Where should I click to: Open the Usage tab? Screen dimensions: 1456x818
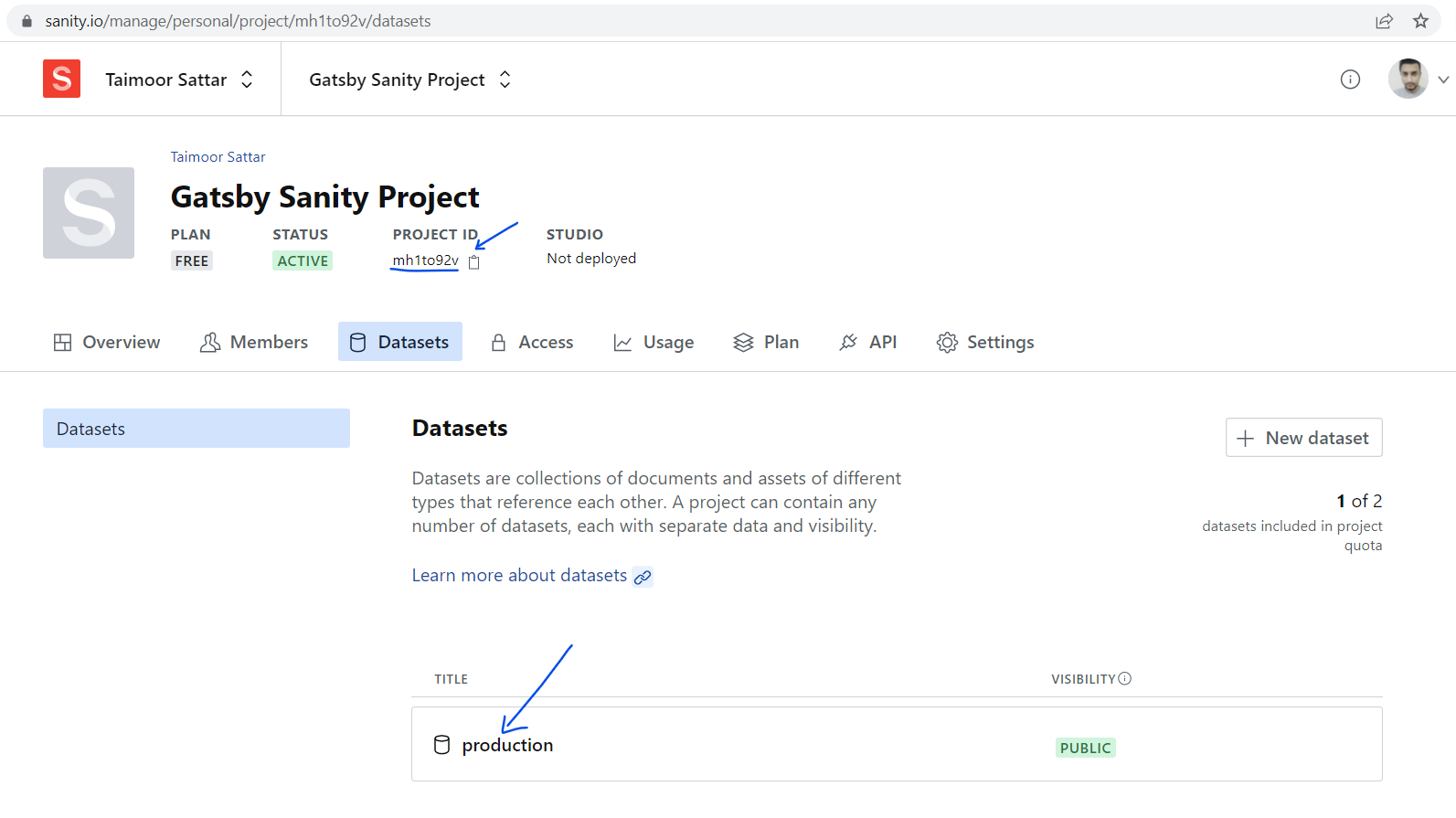click(x=654, y=342)
